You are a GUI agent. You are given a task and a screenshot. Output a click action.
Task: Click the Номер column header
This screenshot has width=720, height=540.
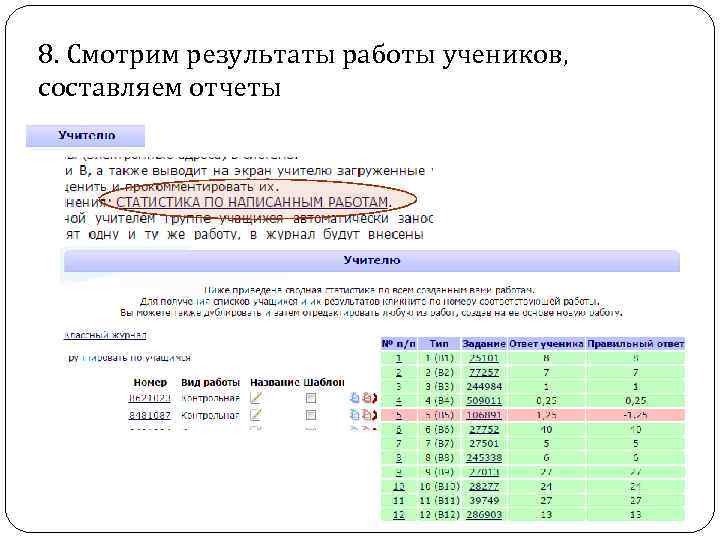pyautogui.click(x=150, y=382)
